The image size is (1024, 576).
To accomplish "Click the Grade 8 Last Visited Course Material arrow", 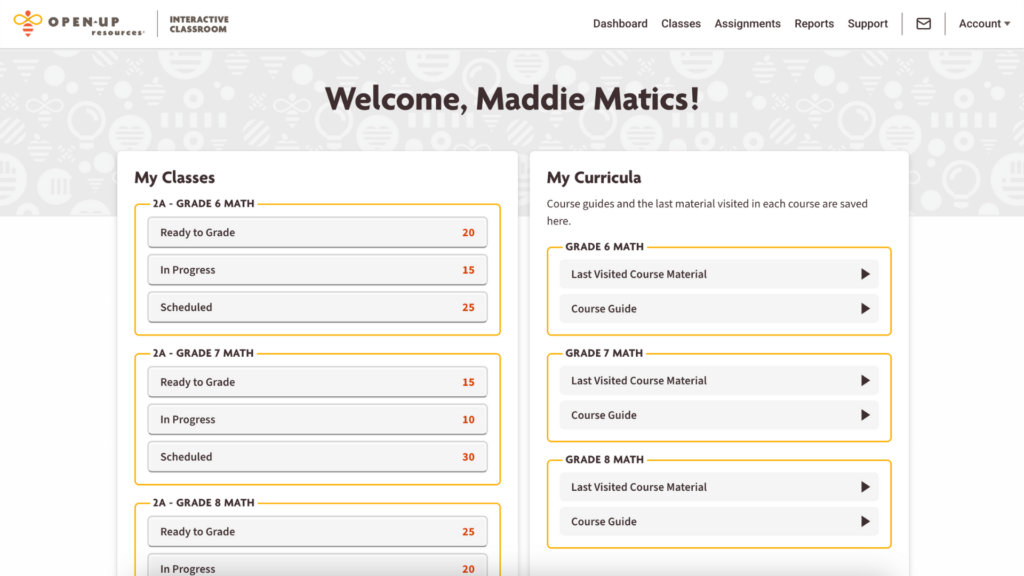I will pos(865,487).
